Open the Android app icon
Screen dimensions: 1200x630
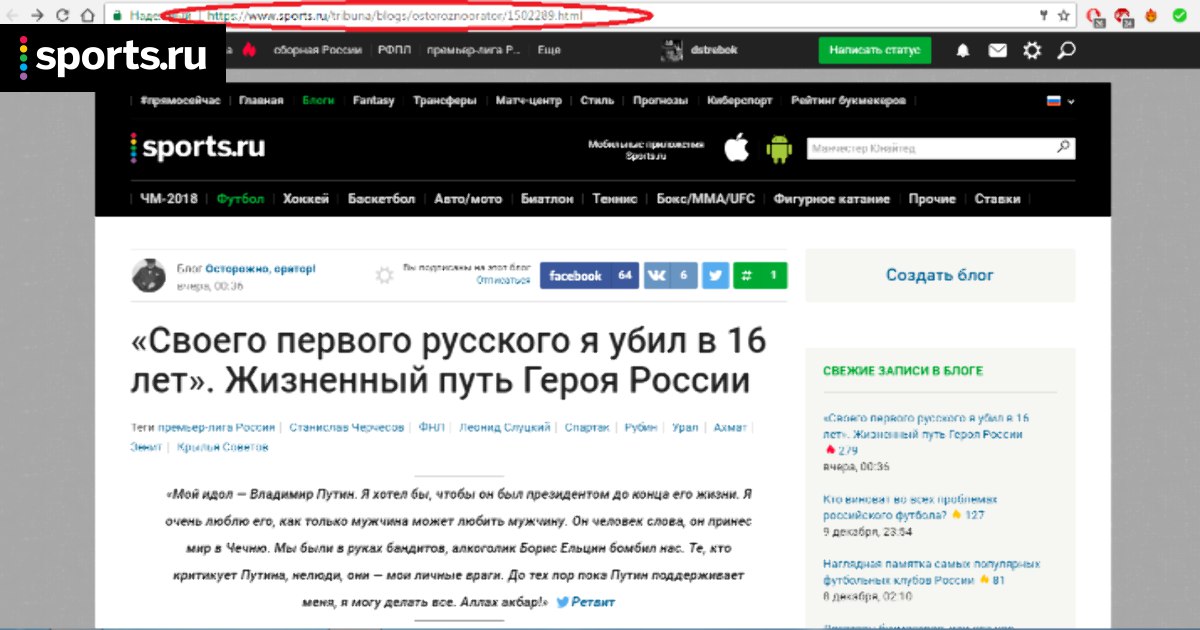[x=779, y=149]
